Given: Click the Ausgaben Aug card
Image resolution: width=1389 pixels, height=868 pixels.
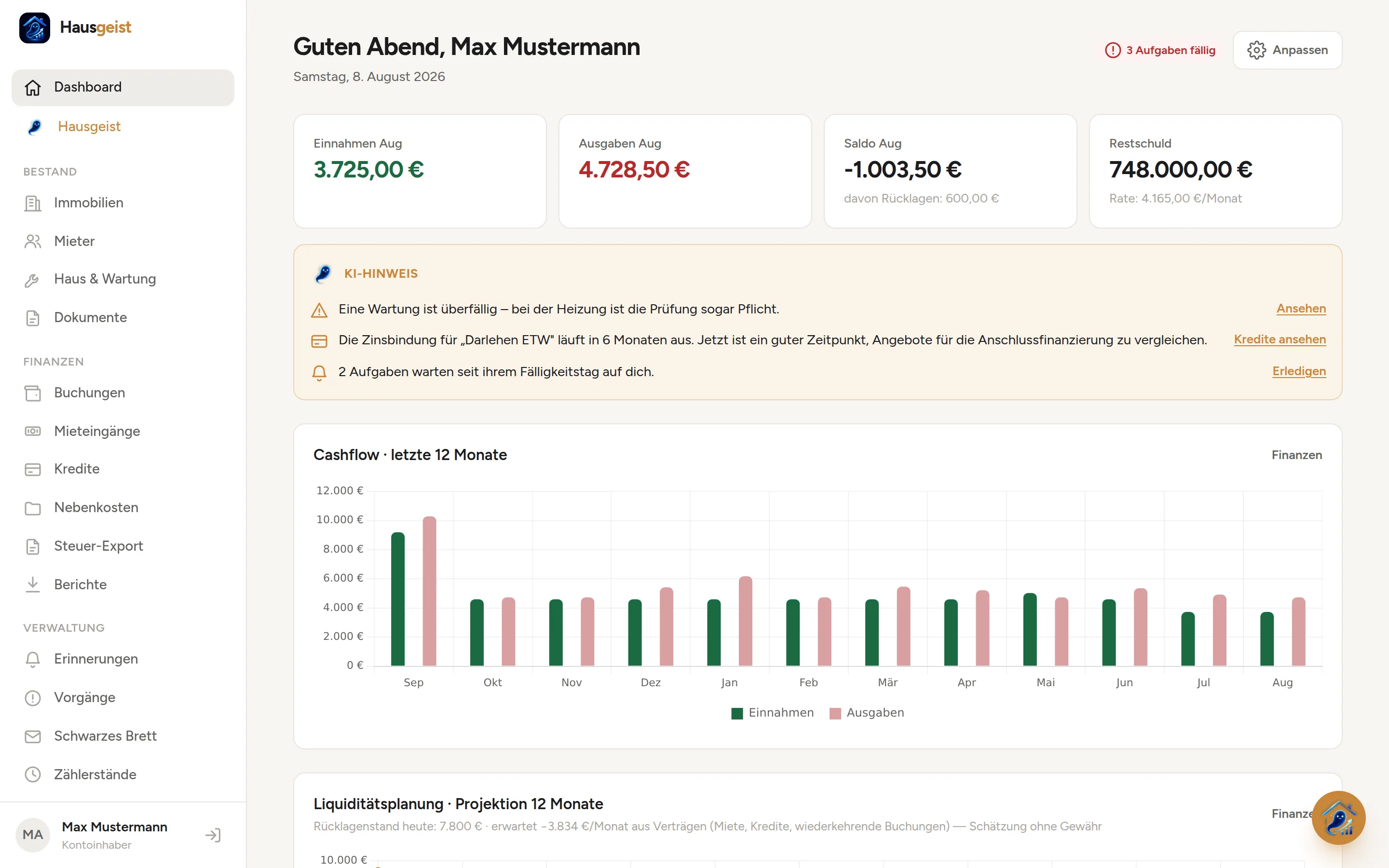Looking at the screenshot, I should coord(685,171).
